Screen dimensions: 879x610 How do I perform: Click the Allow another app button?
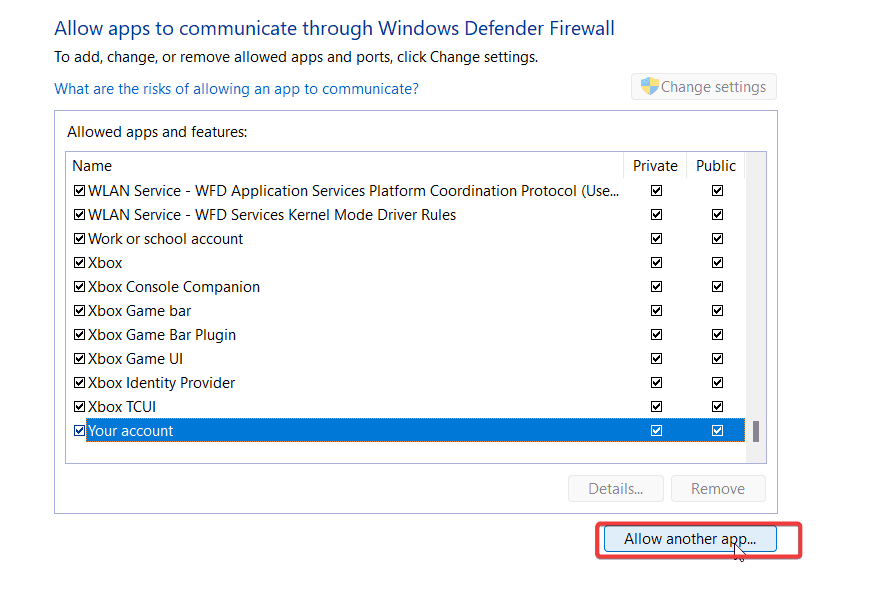pyautogui.click(x=690, y=539)
